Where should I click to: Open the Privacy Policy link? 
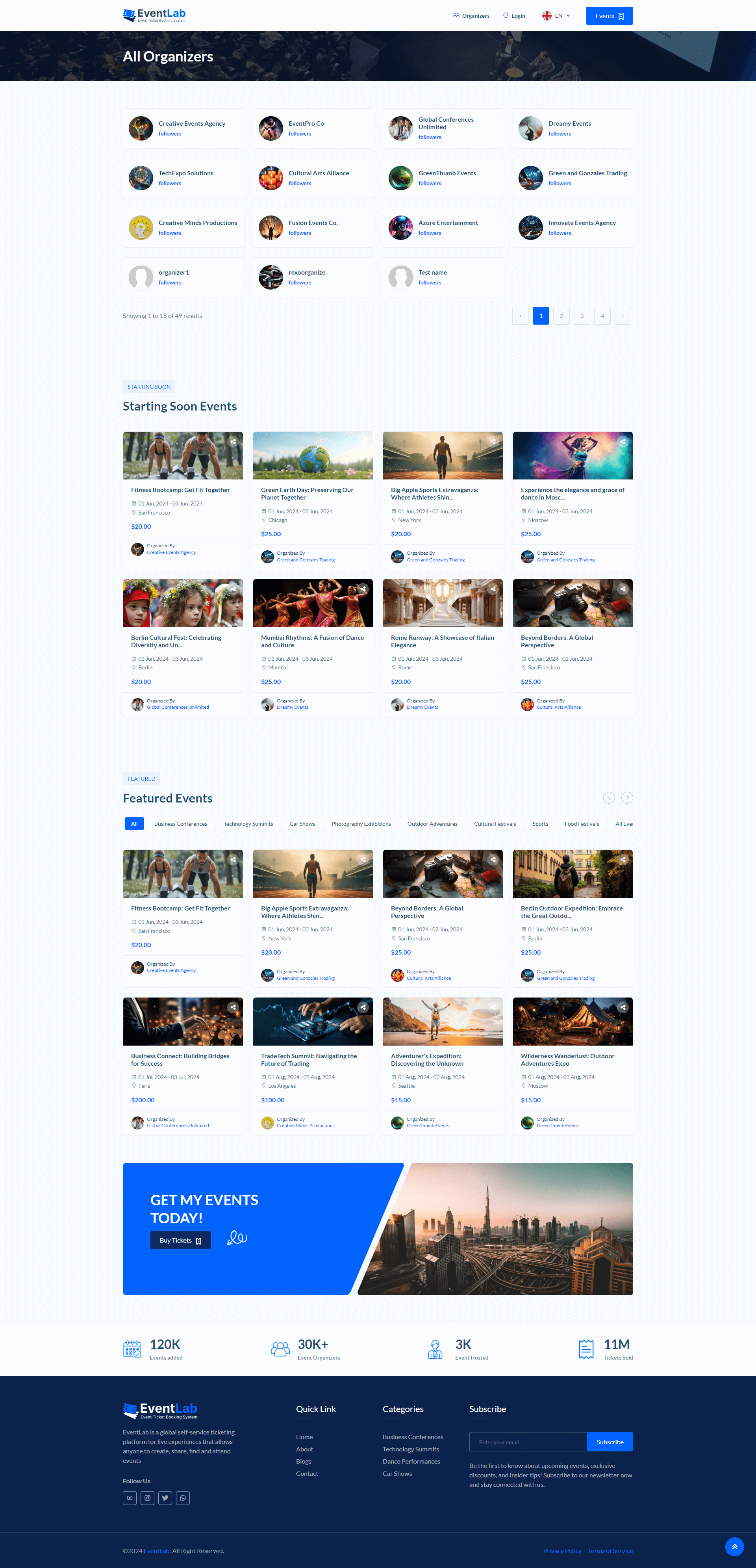pyautogui.click(x=562, y=1550)
